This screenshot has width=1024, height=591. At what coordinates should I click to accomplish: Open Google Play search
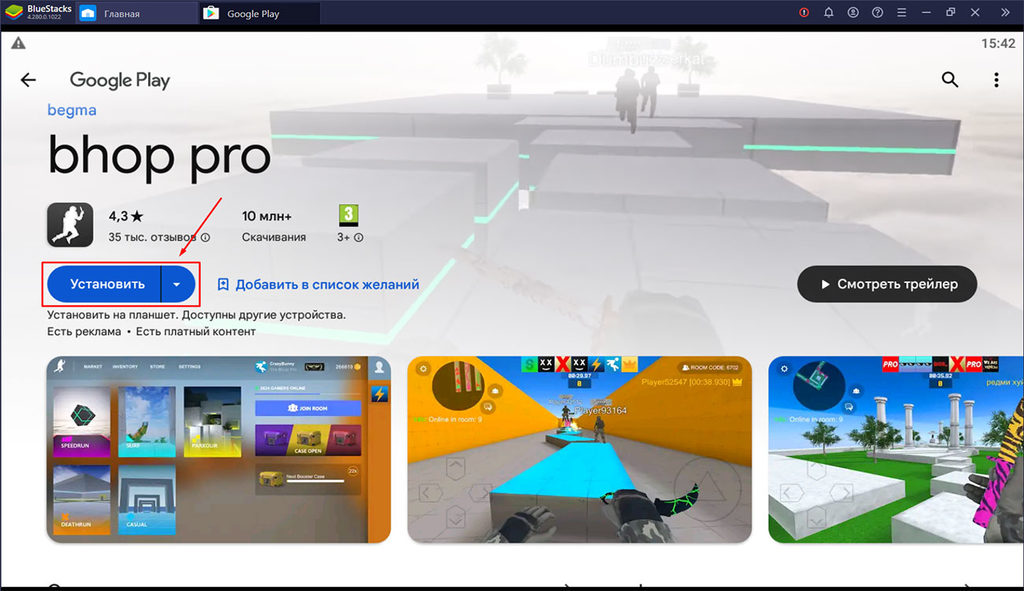point(950,80)
